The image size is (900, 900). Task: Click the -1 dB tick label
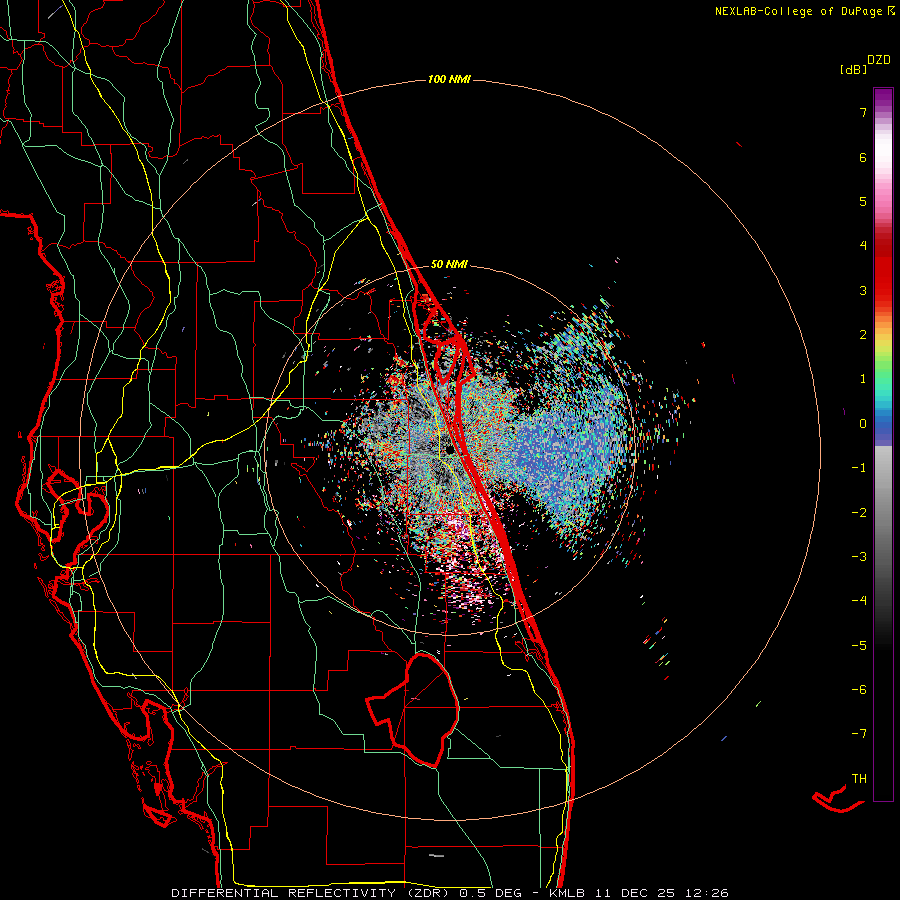[859, 468]
